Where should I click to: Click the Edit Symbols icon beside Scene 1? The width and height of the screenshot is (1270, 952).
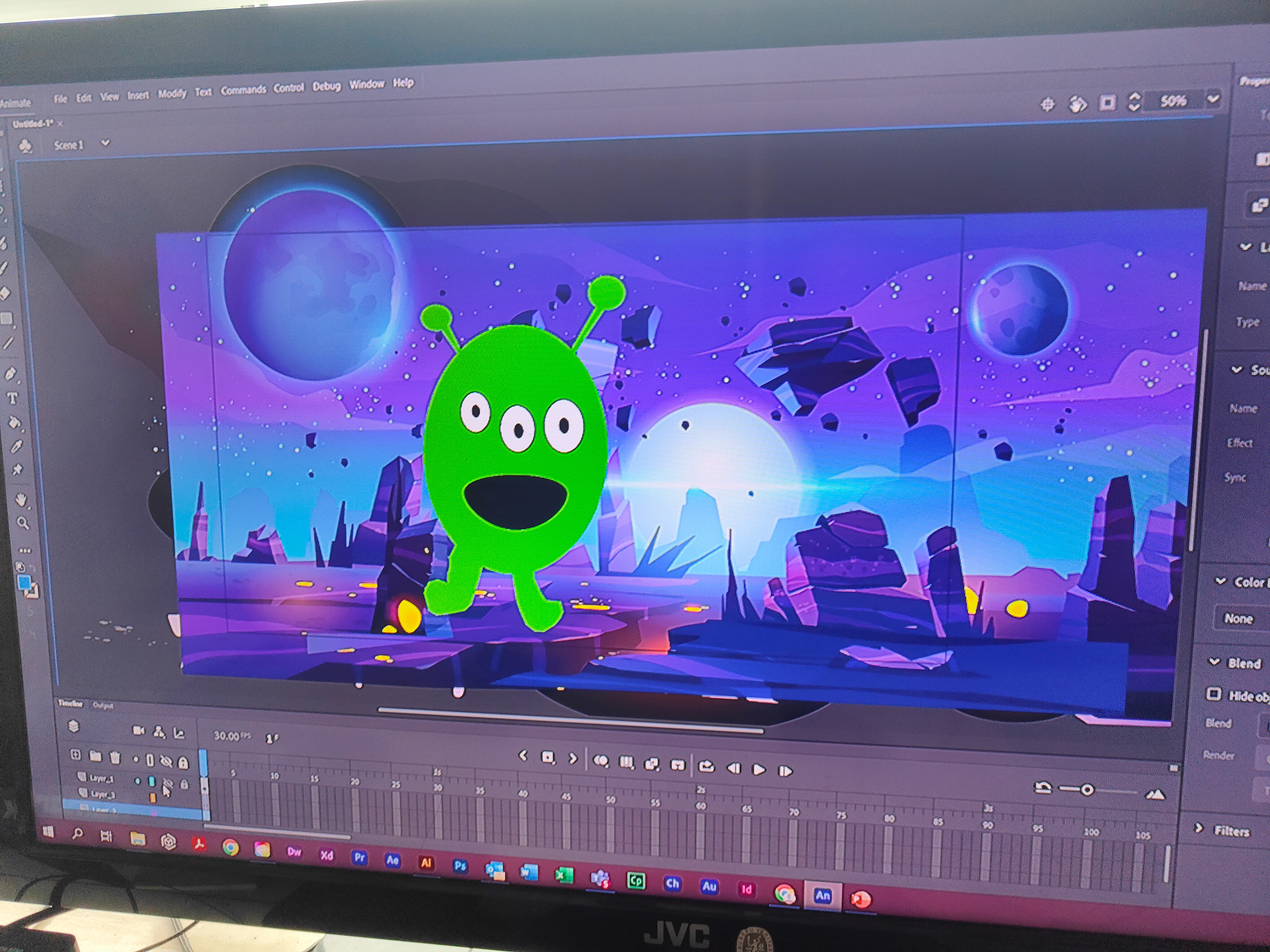25,146
